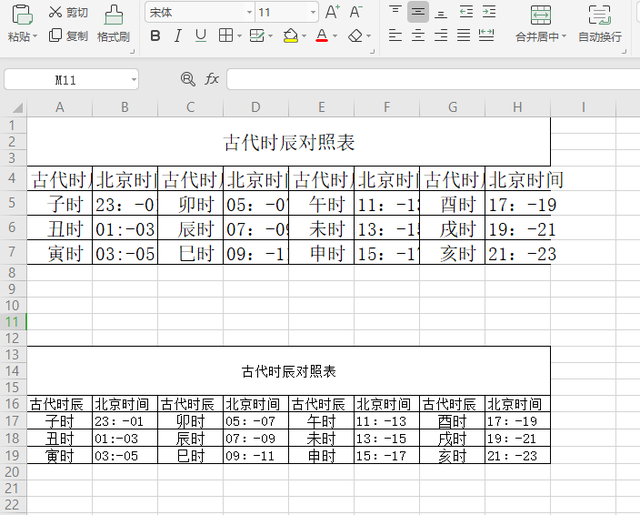Image resolution: width=640 pixels, height=515 pixels.
Task: Expand the borders dropdown arrow
Action: pyautogui.click(x=239, y=36)
